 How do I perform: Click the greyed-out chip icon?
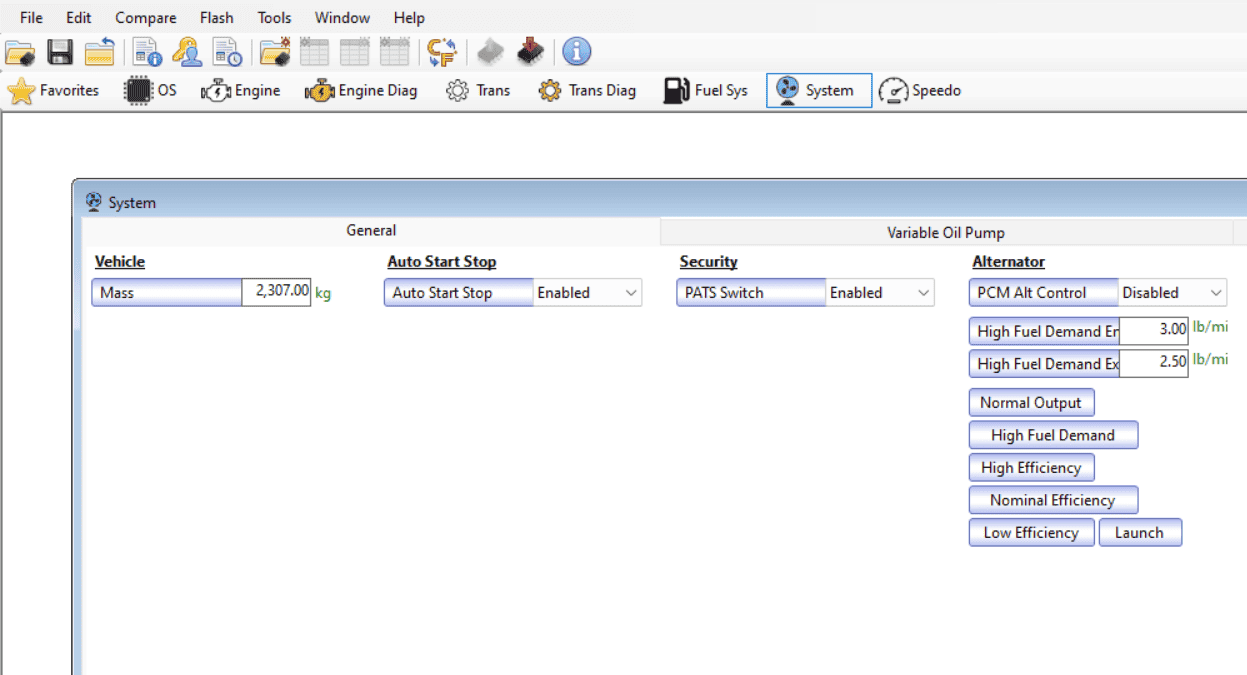(490, 52)
